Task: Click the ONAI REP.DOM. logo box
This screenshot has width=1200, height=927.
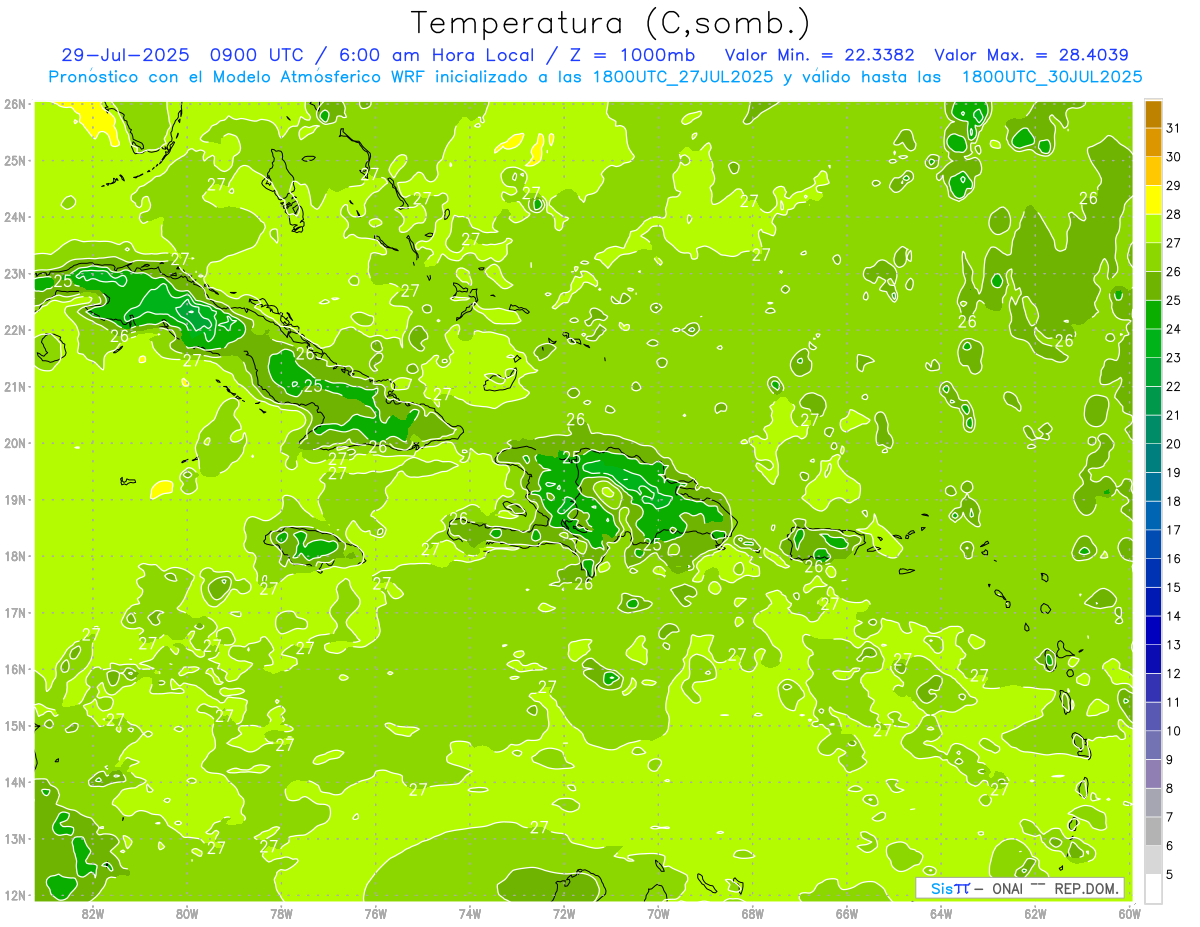Action: pyautogui.click(x=1020, y=888)
